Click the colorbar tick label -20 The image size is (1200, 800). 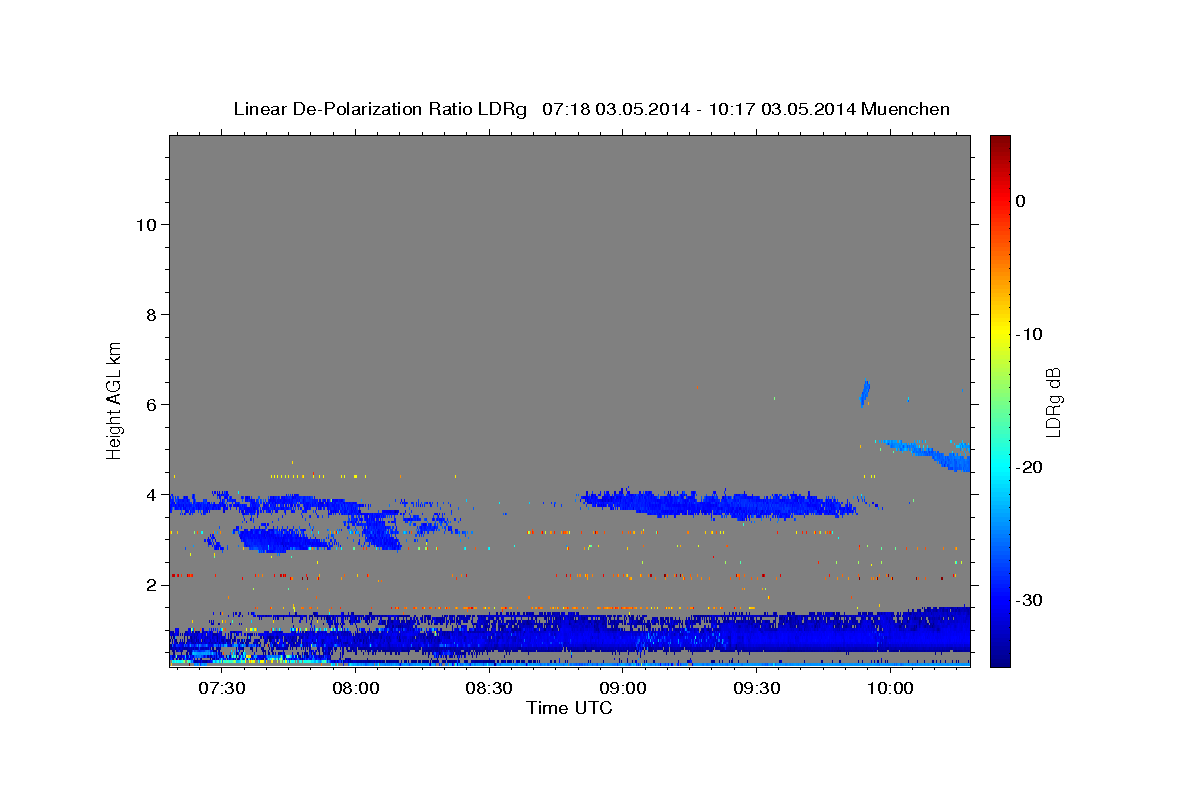[x=1031, y=467]
